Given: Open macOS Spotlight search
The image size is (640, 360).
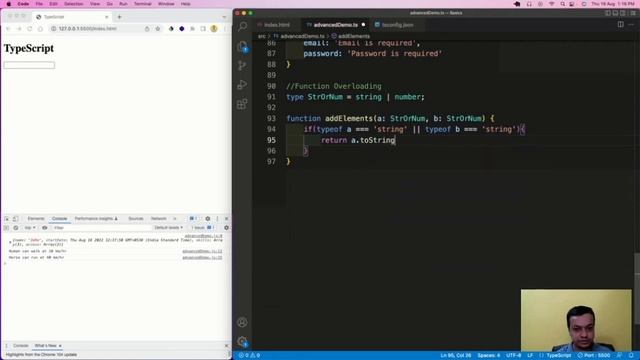Looking at the screenshot, I should click(562, 4).
